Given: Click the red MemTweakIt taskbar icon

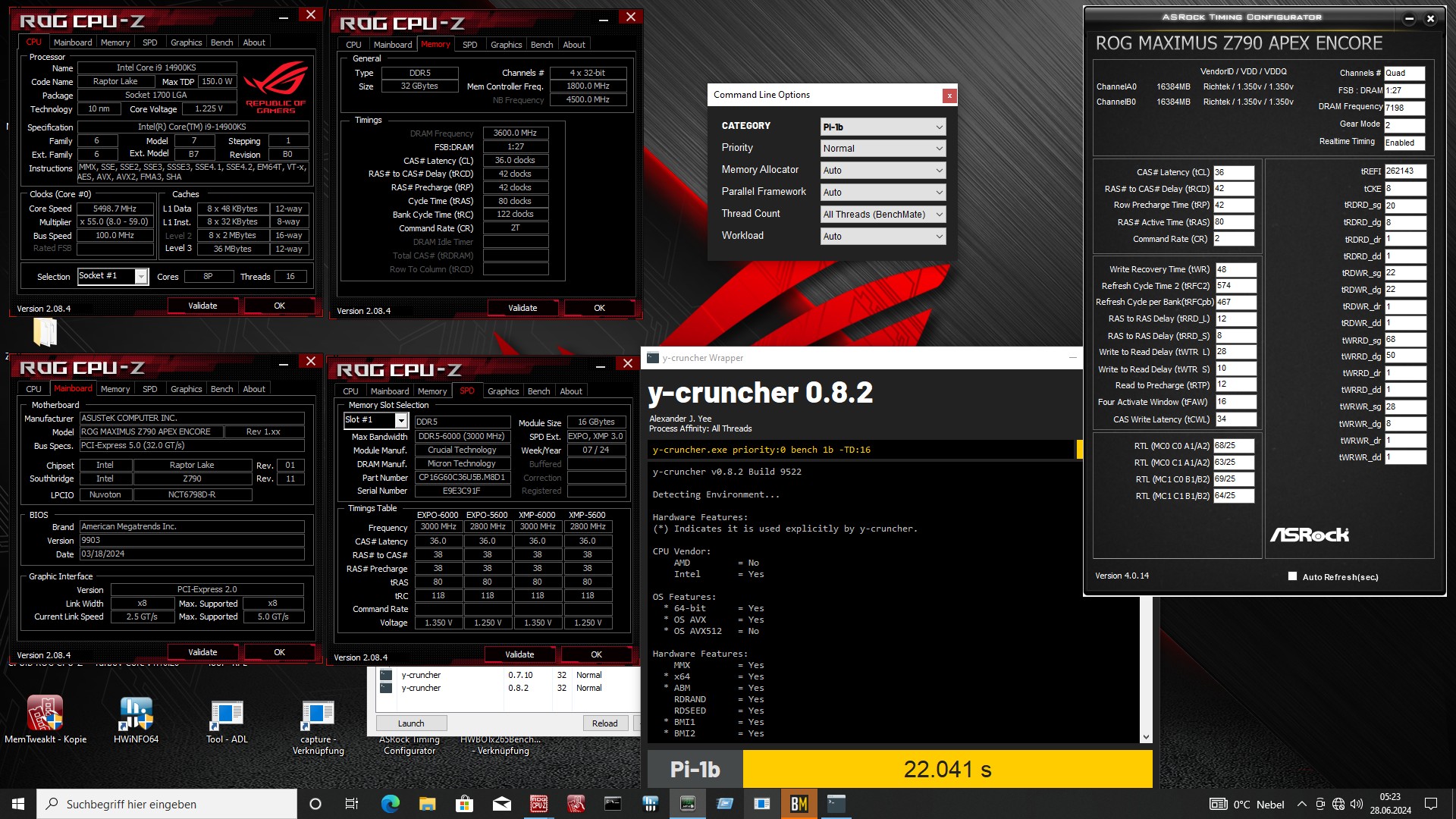Looking at the screenshot, I should (576, 804).
